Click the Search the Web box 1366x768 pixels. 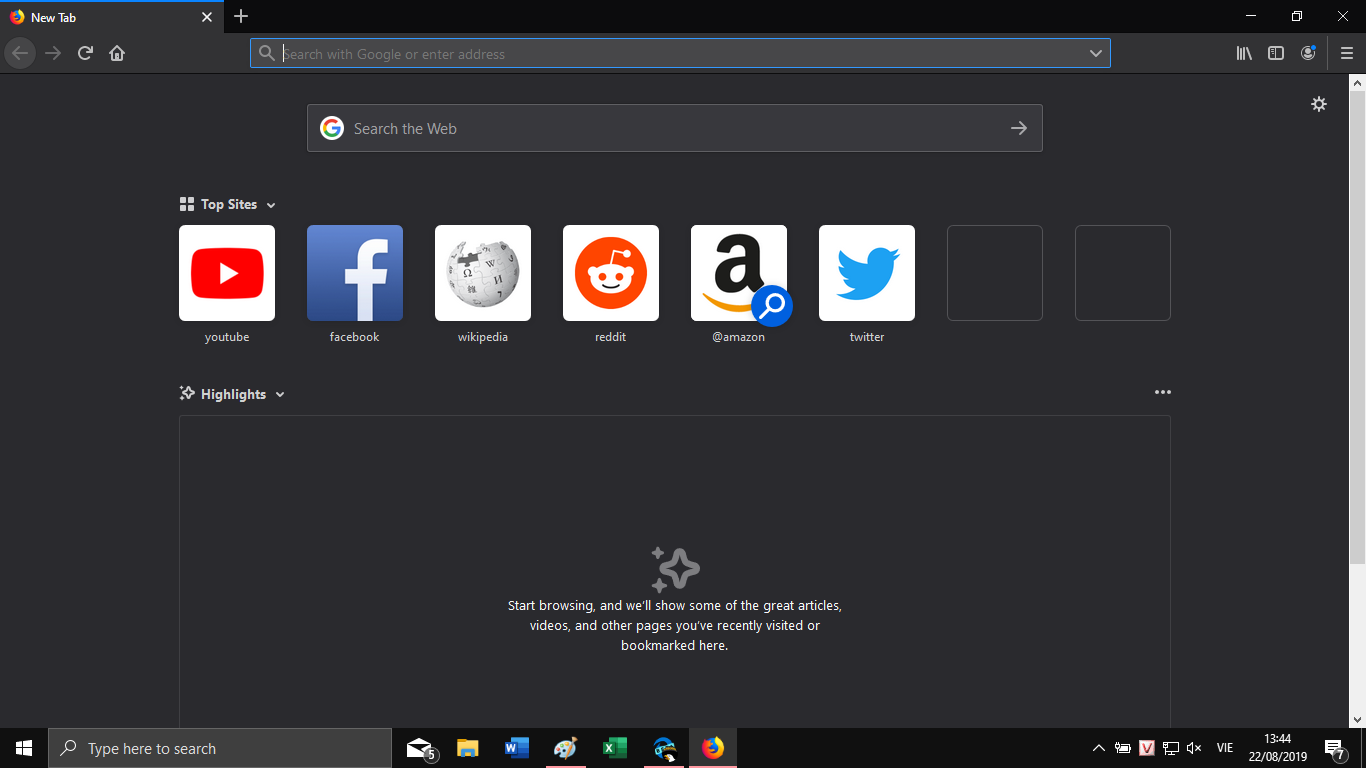[x=675, y=128]
